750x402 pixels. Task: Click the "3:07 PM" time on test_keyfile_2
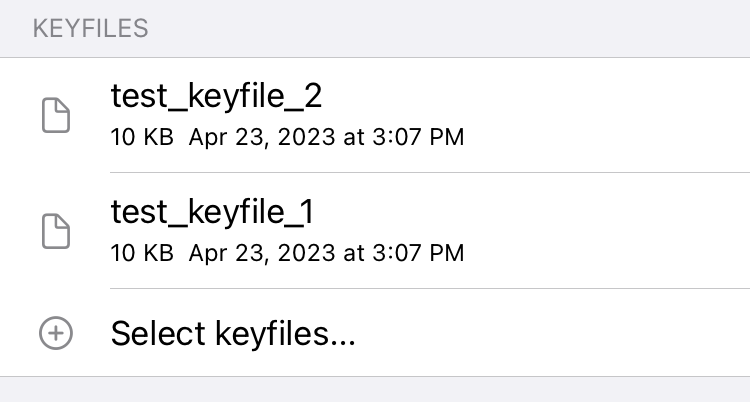(x=419, y=137)
